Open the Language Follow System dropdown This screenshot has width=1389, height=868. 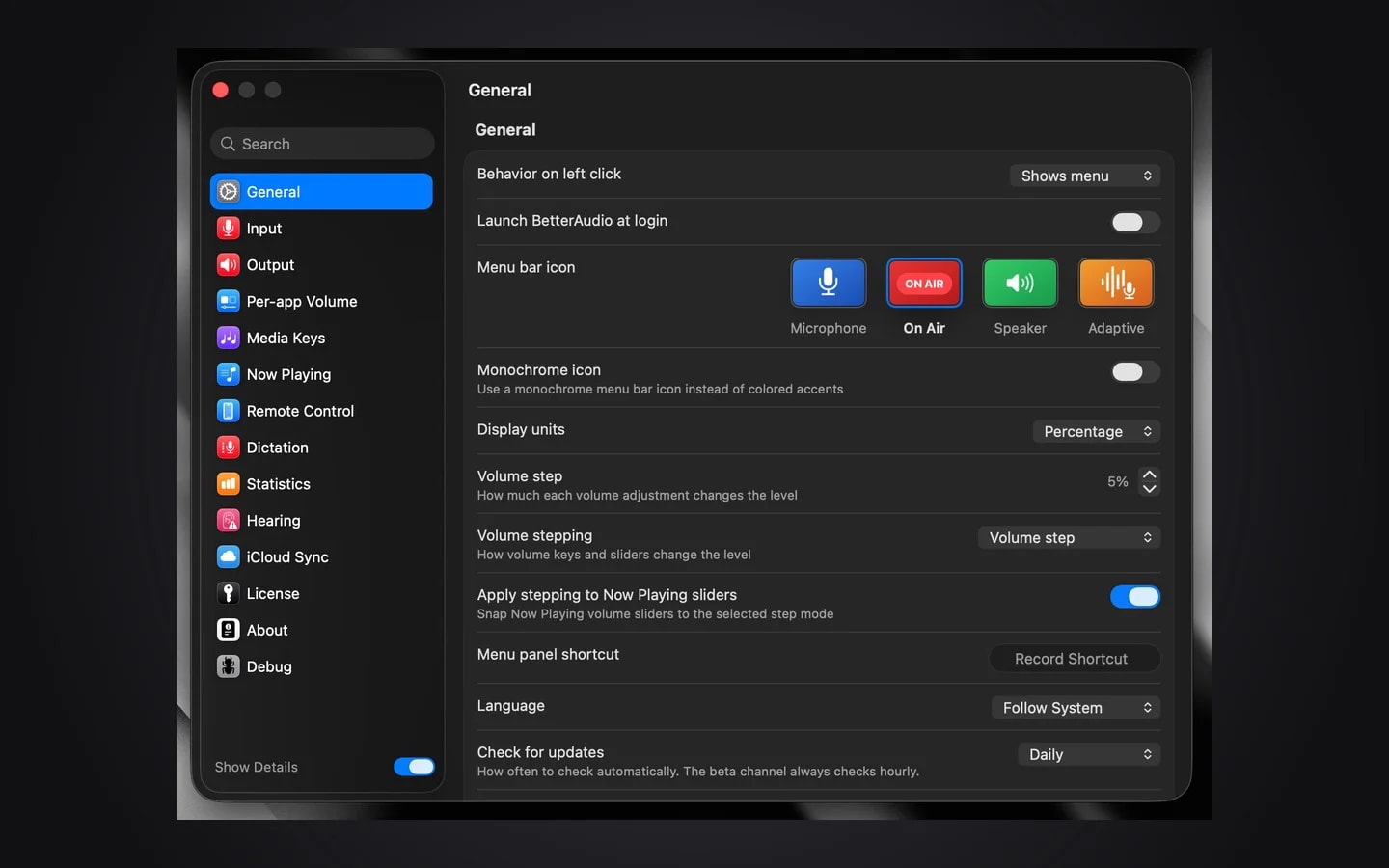pyautogui.click(x=1076, y=708)
